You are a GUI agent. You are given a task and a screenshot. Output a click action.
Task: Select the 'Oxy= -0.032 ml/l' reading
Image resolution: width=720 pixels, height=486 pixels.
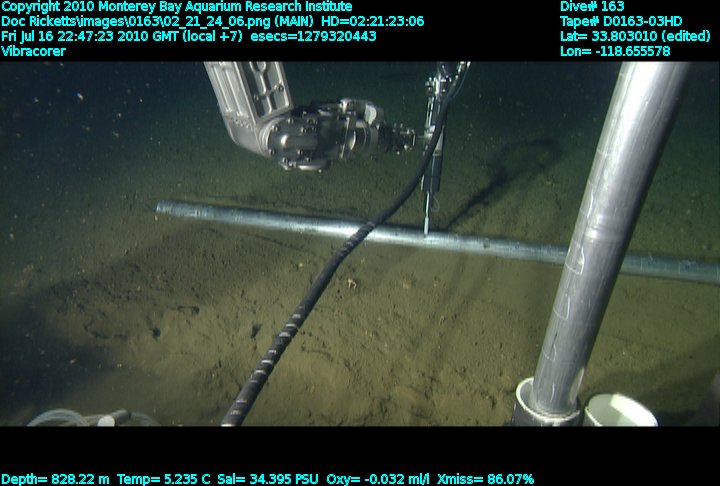tap(378, 479)
